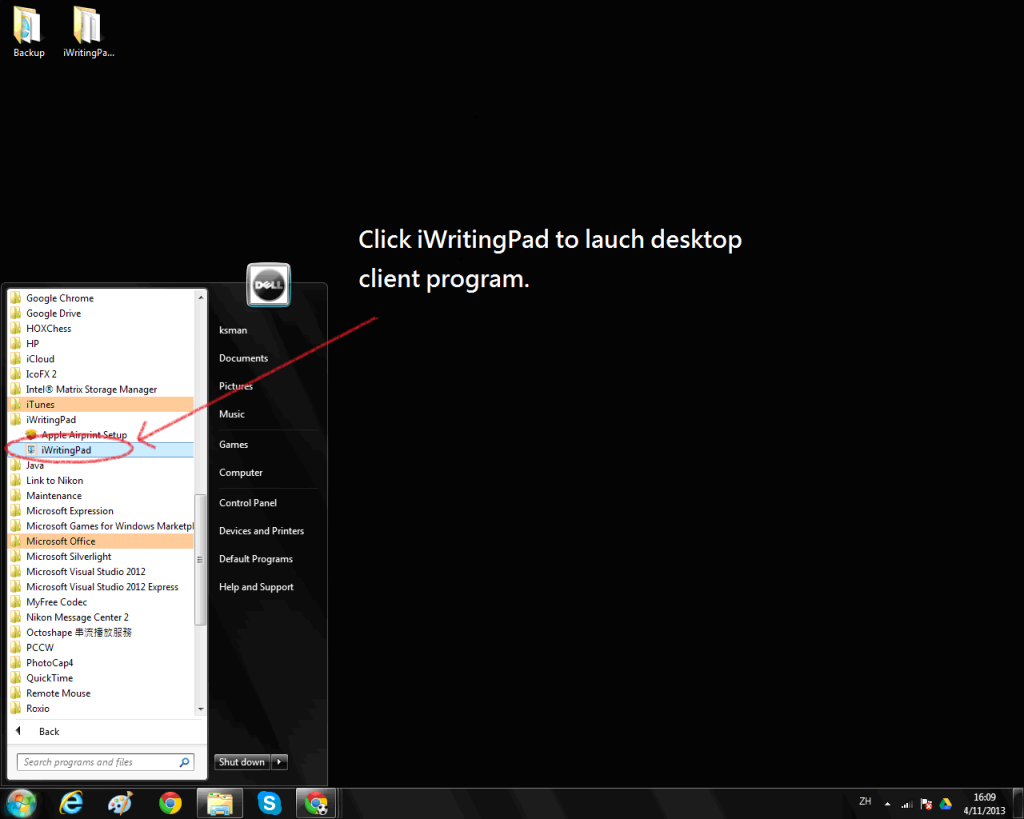Screen dimensions: 1024x819
Task: Open the Shut down options arrow
Action: point(279,762)
